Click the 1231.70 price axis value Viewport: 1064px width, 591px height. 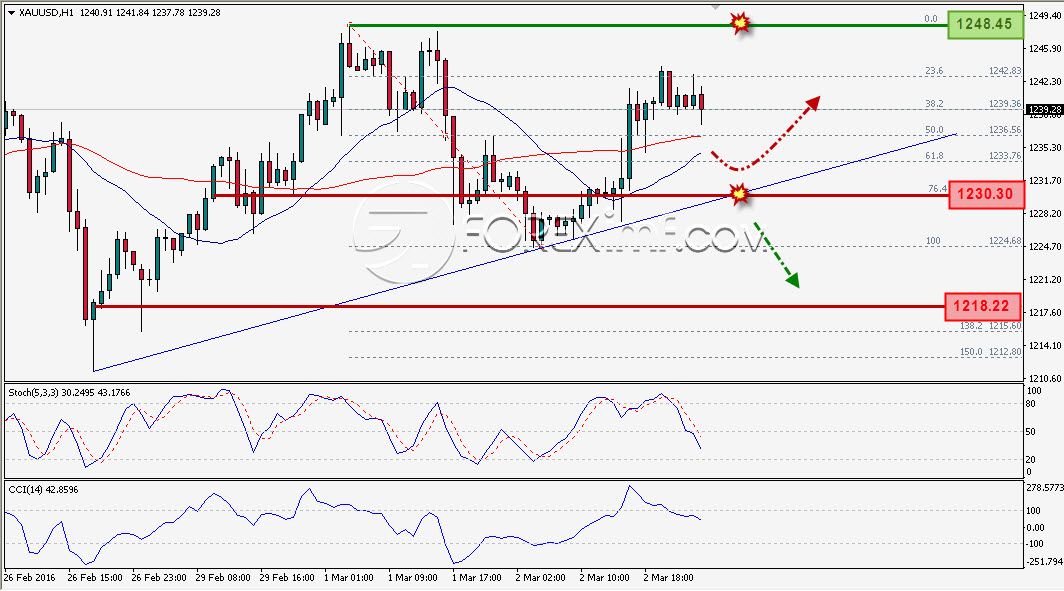click(1045, 180)
